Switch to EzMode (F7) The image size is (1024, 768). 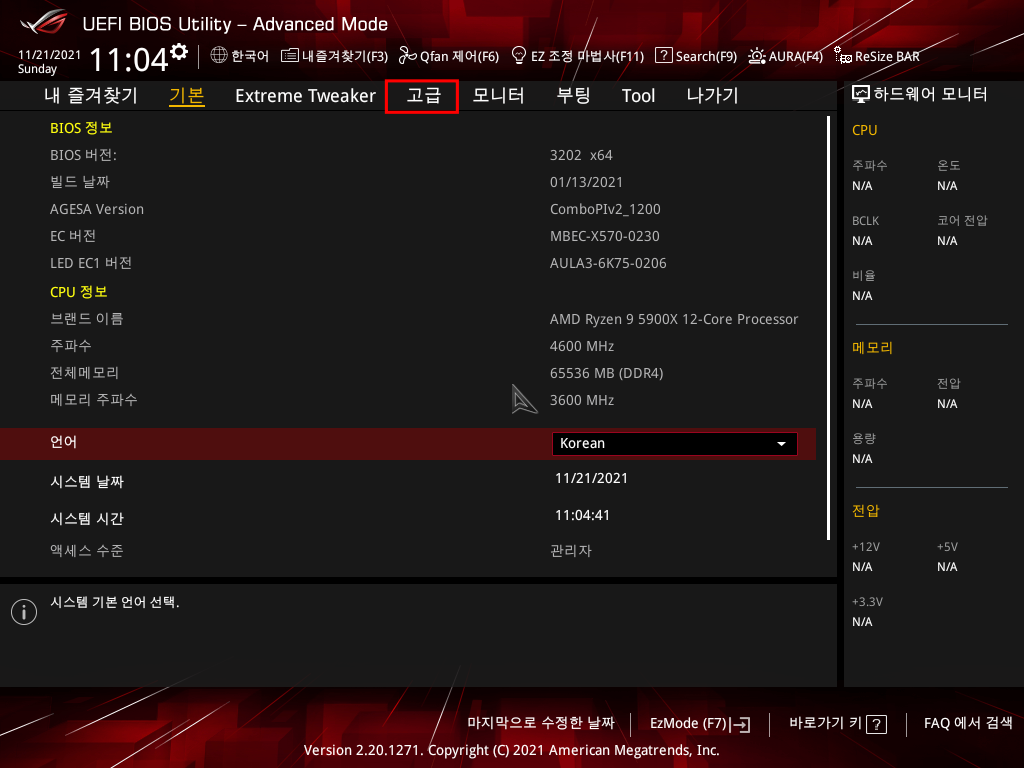[700, 724]
